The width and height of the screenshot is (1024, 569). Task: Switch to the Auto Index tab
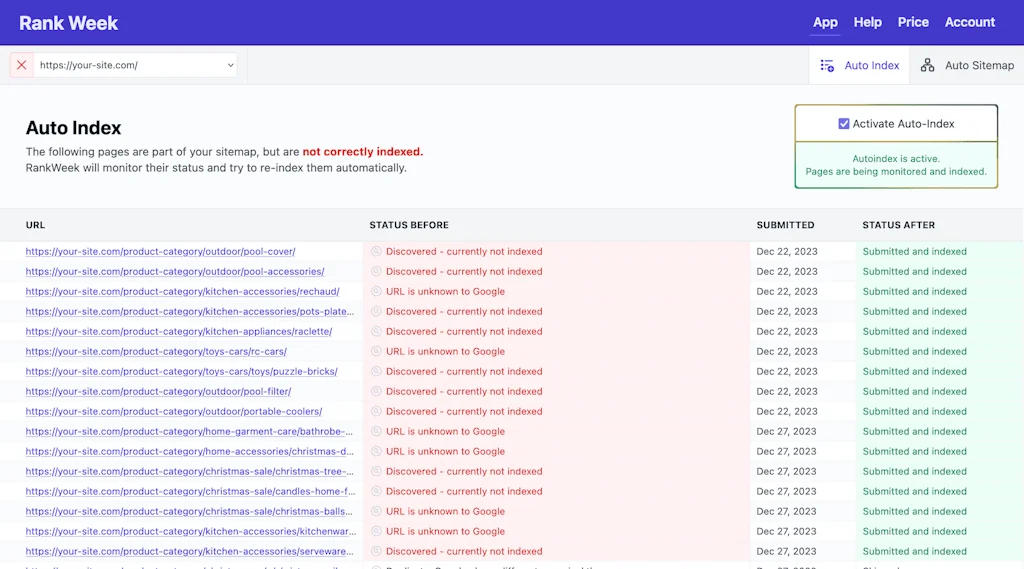tap(859, 65)
